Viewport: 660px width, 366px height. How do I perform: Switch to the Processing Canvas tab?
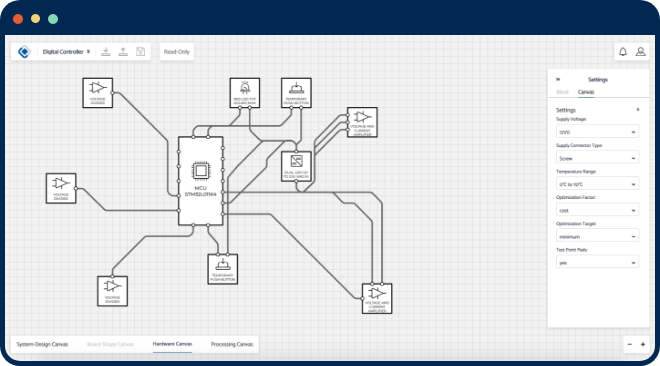click(x=232, y=344)
